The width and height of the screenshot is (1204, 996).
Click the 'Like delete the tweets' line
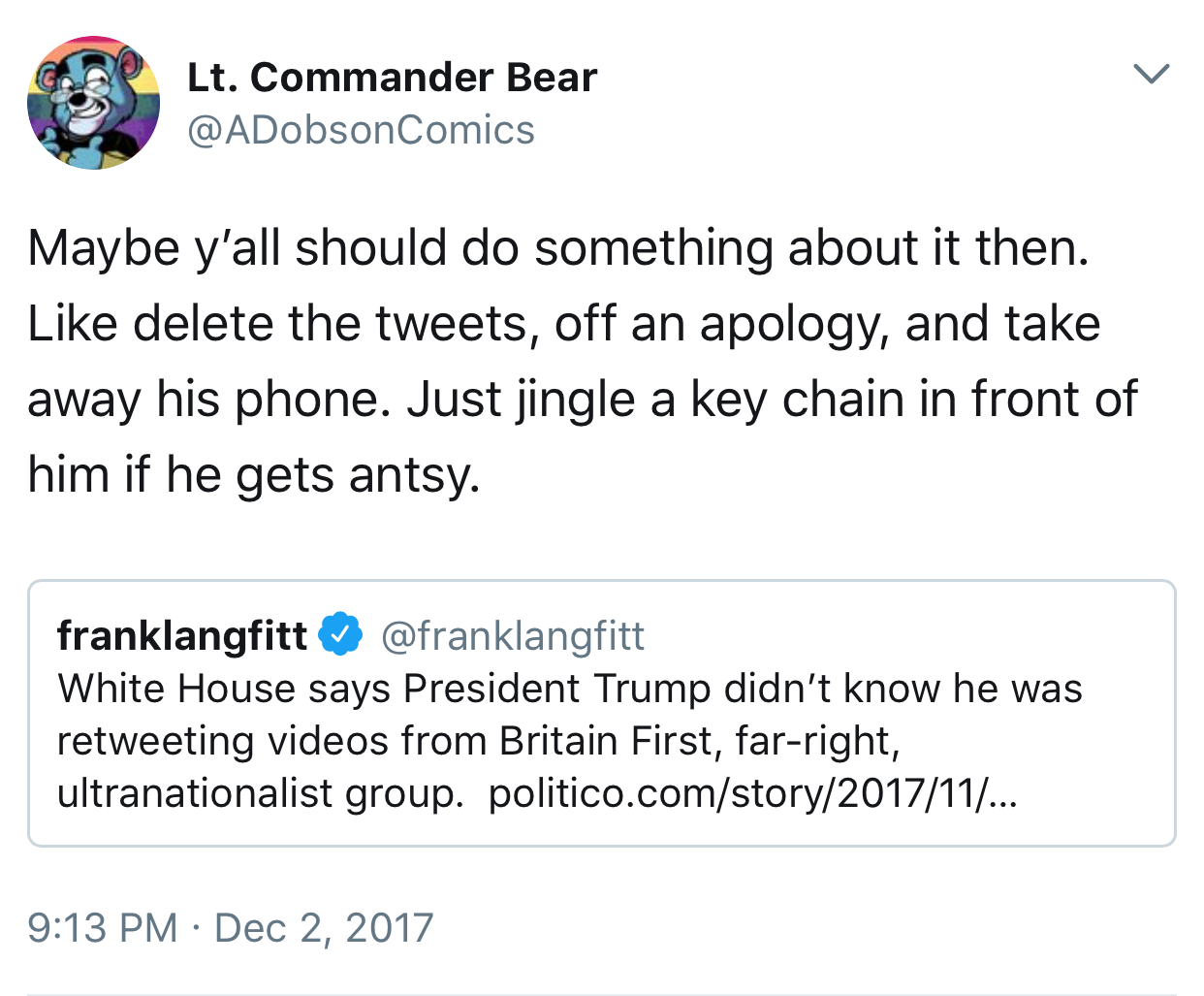coord(564,324)
